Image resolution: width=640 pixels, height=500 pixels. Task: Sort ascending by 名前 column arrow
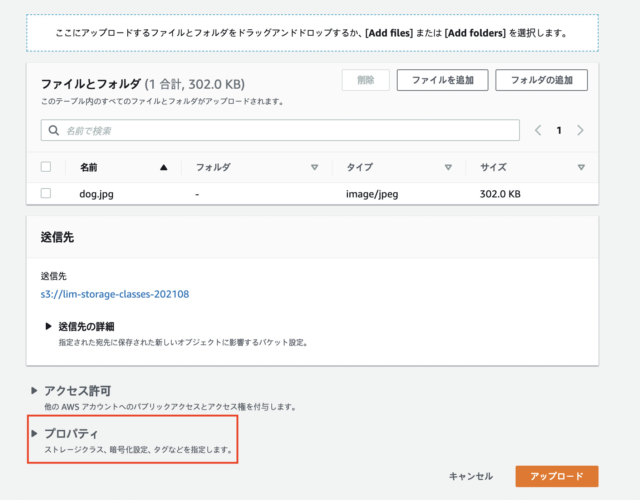tap(164, 167)
